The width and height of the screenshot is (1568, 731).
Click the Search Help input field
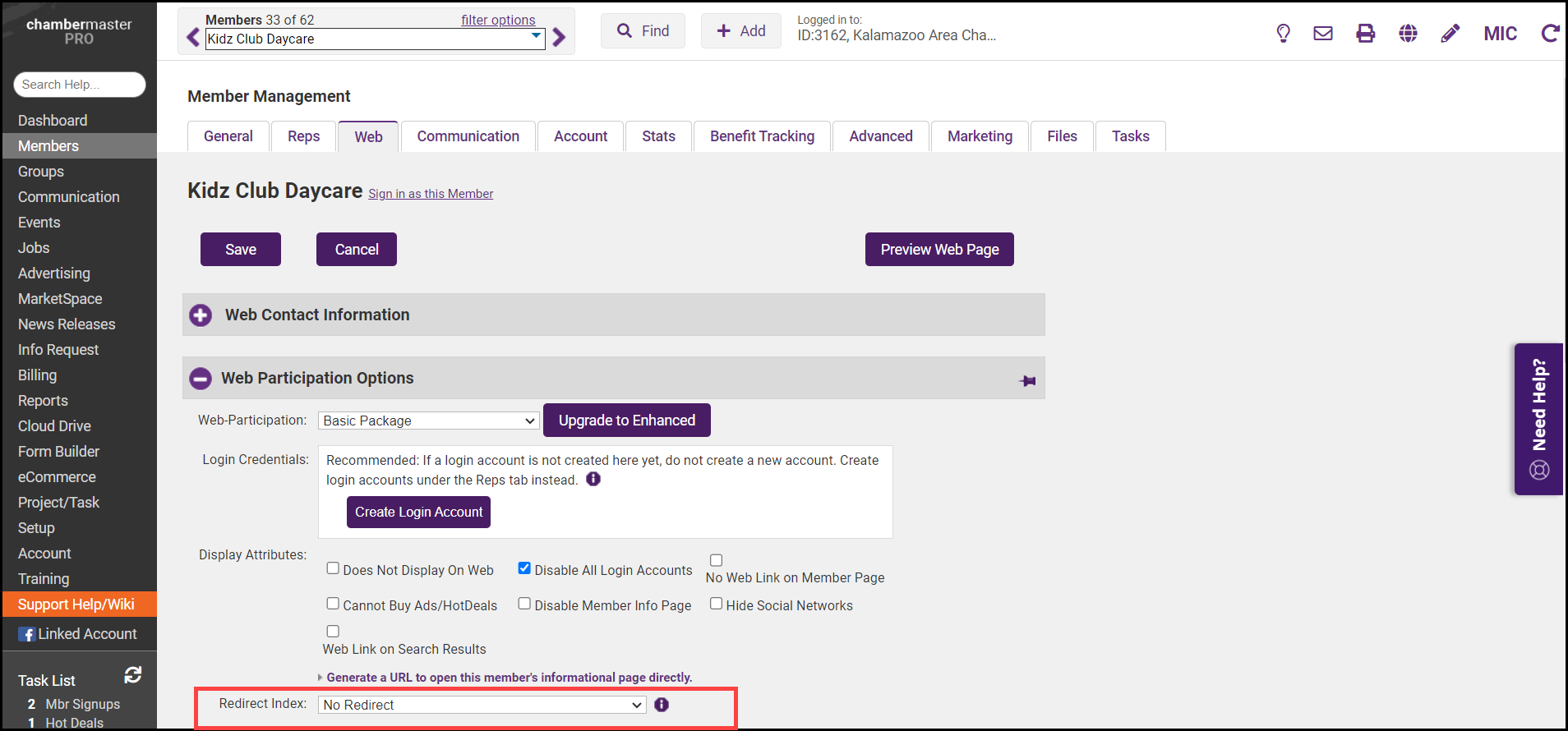pyautogui.click(x=79, y=85)
